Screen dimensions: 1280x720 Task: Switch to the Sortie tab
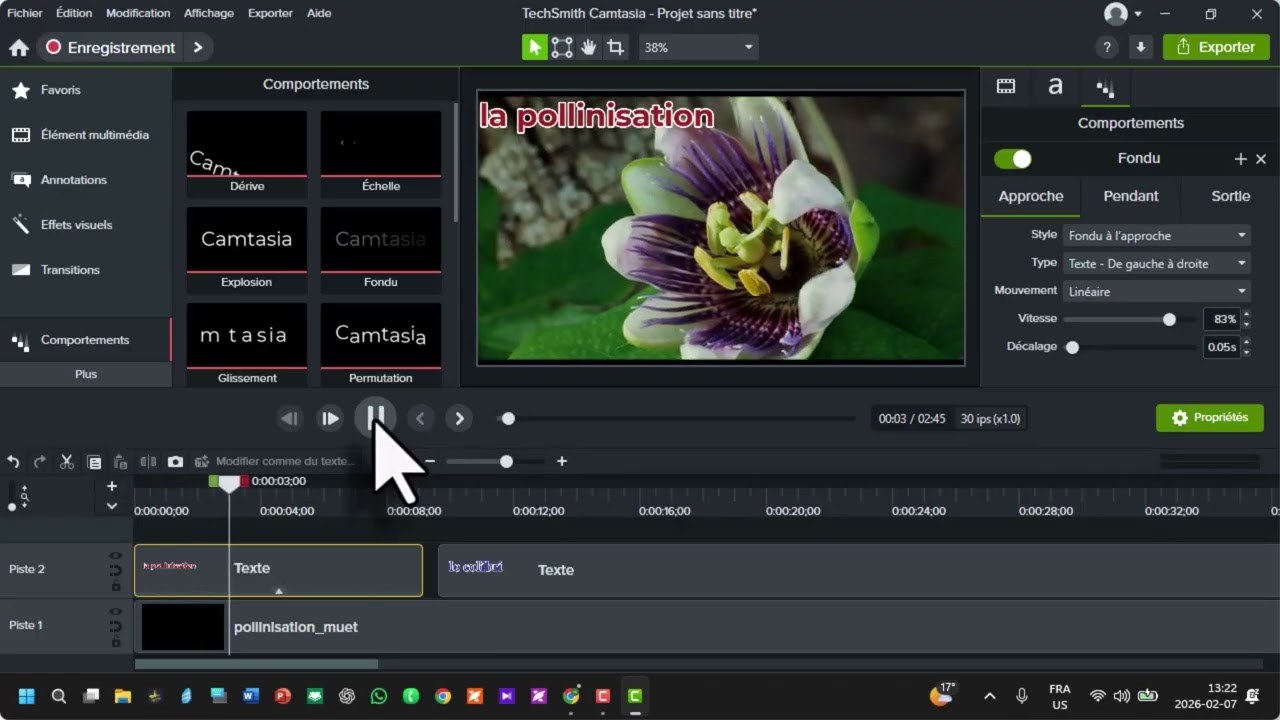1231,196
